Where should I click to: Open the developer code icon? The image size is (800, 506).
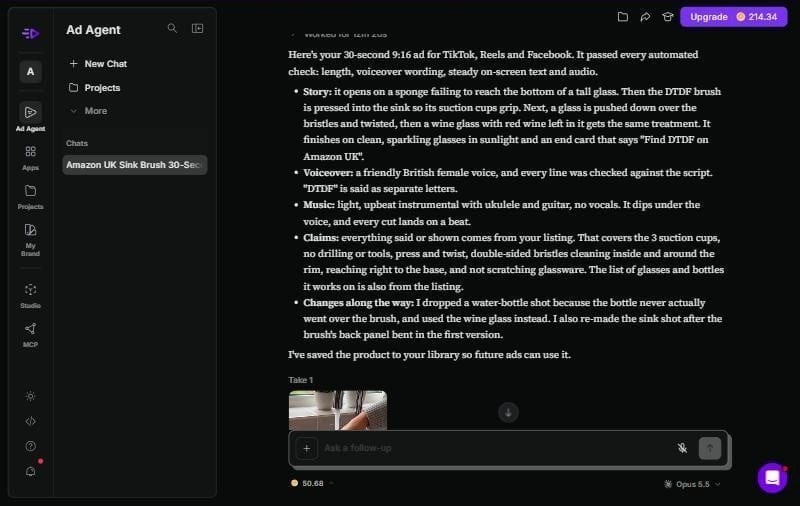click(31, 421)
